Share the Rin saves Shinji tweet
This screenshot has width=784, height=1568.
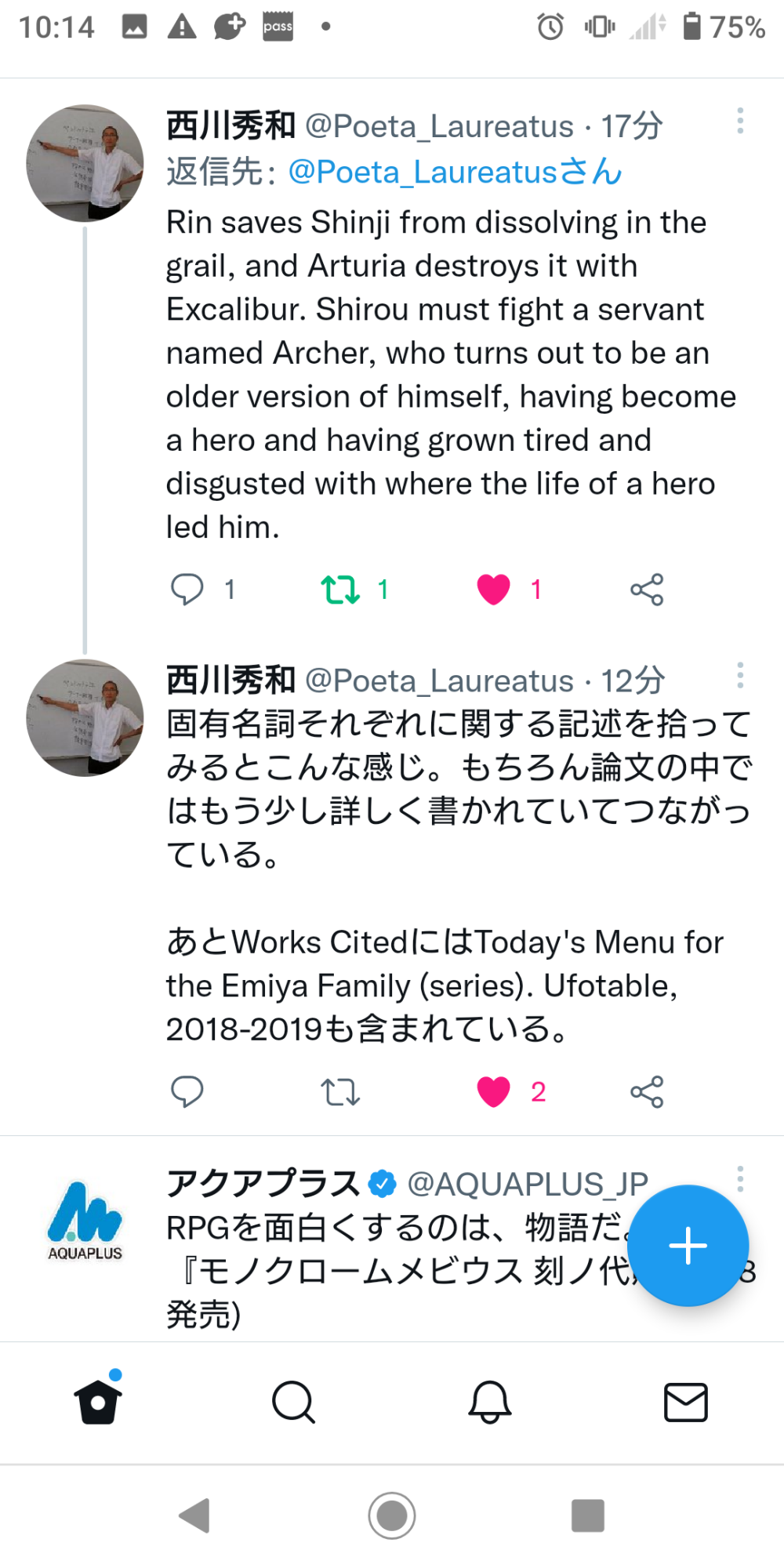647,589
